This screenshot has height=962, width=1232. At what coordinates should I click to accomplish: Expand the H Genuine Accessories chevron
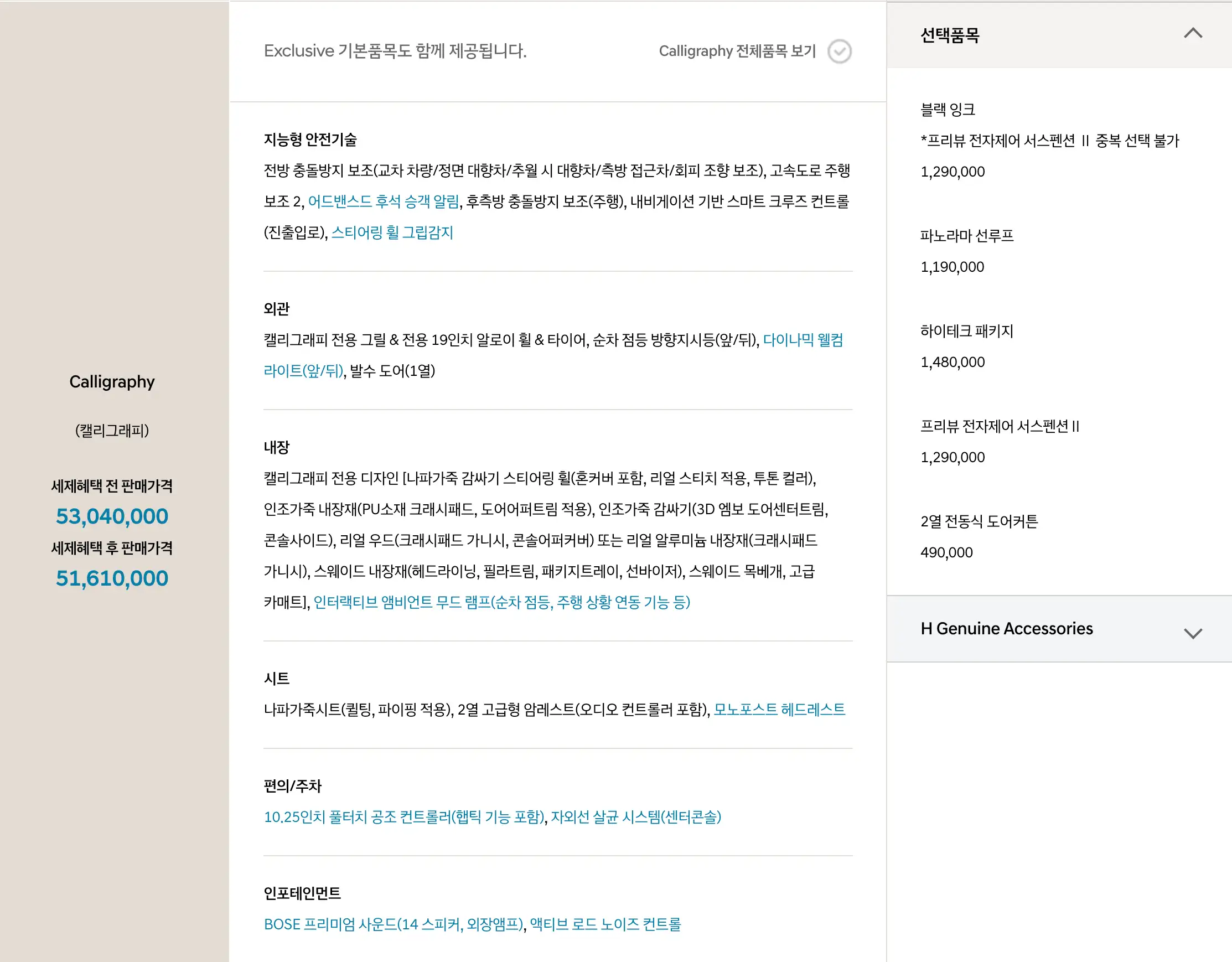1193,633
